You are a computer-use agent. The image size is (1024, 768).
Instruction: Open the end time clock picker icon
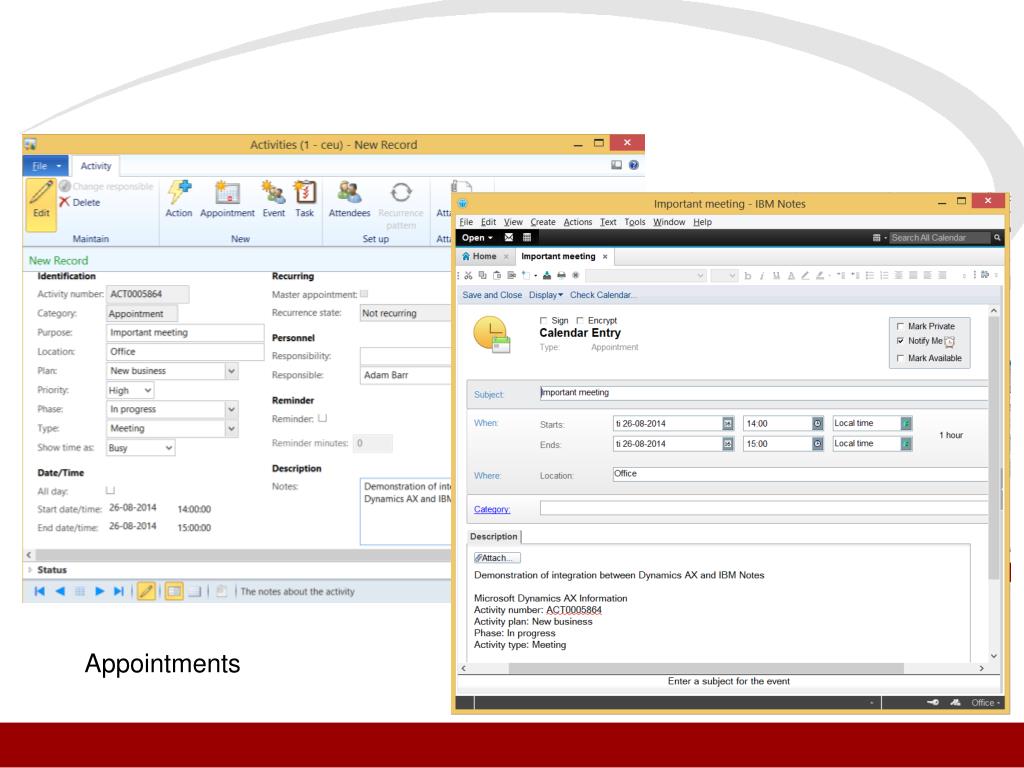[x=818, y=444]
